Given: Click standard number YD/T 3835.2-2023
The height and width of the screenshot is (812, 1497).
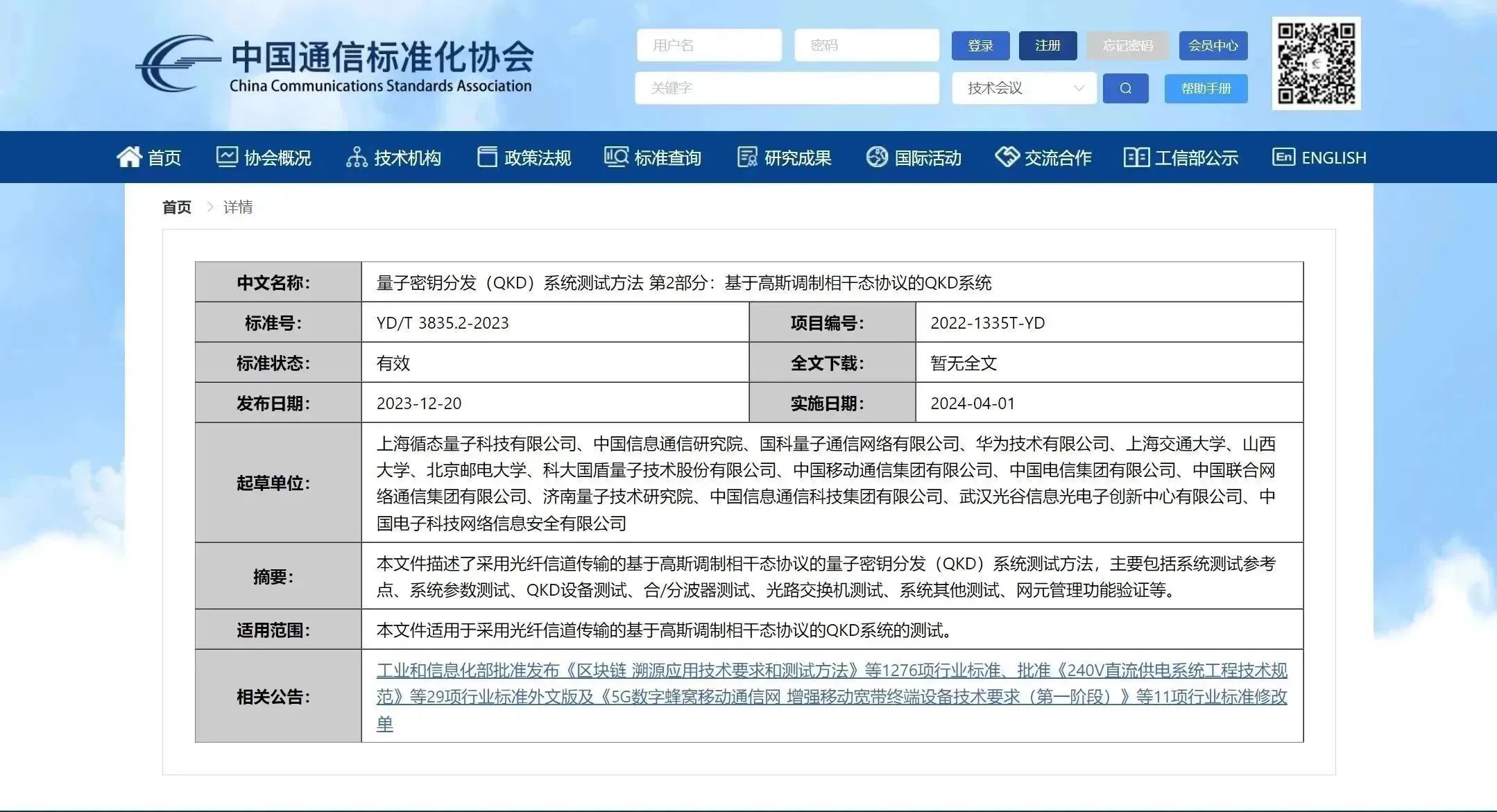Looking at the screenshot, I should pyautogui.click(x=443, y=323).
